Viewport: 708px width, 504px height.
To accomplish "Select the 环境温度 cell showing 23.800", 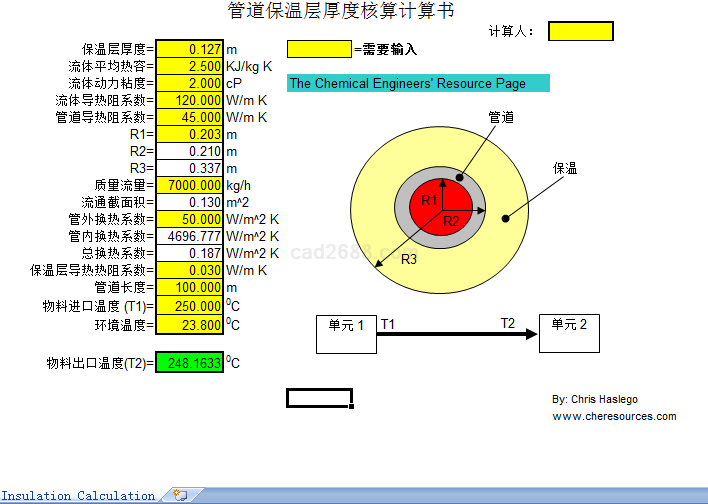I will [x=190, y=325].
